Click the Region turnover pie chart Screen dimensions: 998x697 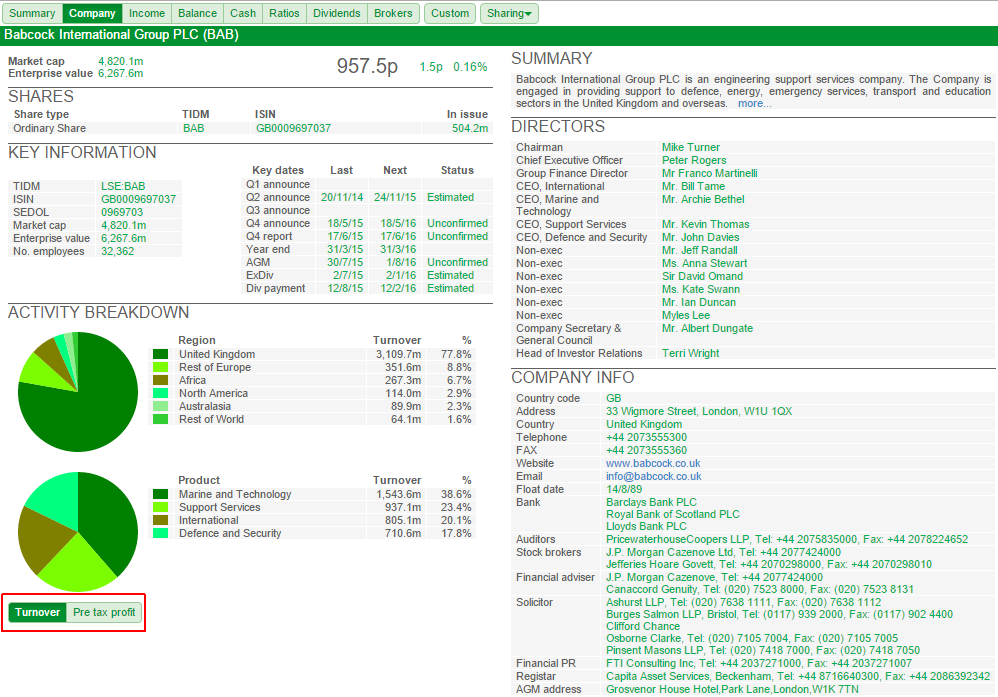tap(78, 391)
